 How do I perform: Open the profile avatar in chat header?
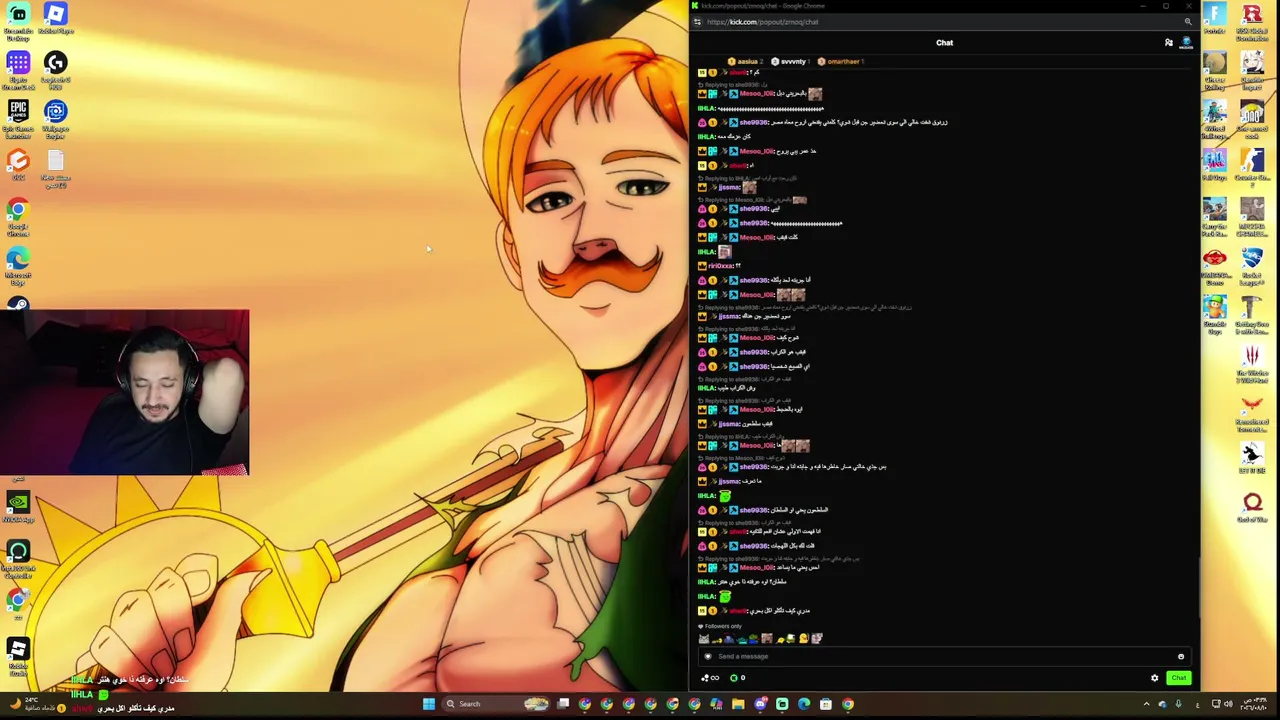click(1186, 43)
